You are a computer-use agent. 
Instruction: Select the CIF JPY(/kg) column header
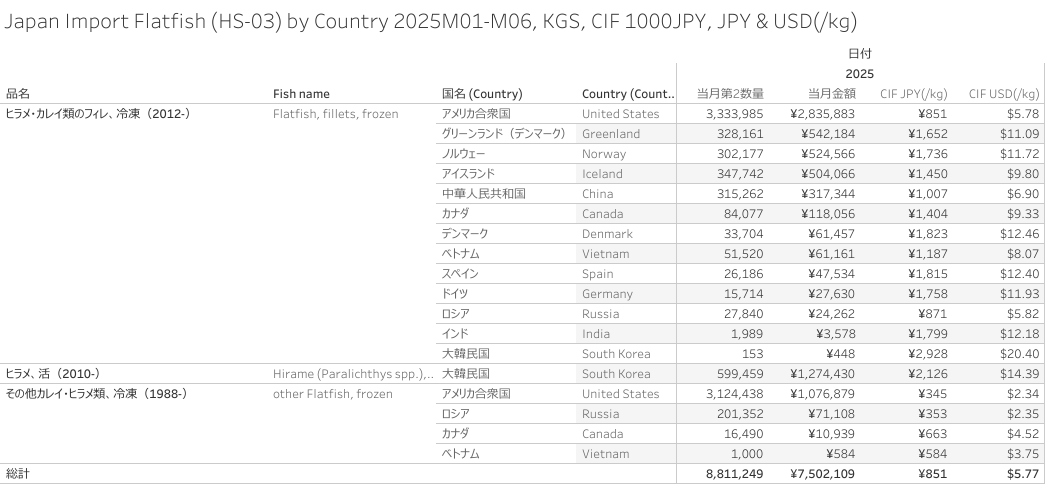[x=913, y=94]
